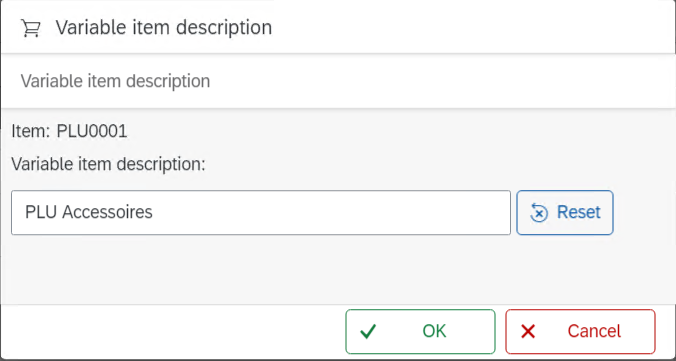Image resolution: width=676 pixels, height=361 pixels.
Task: Click the PLU0001 item code text
Action: [92, 131]
